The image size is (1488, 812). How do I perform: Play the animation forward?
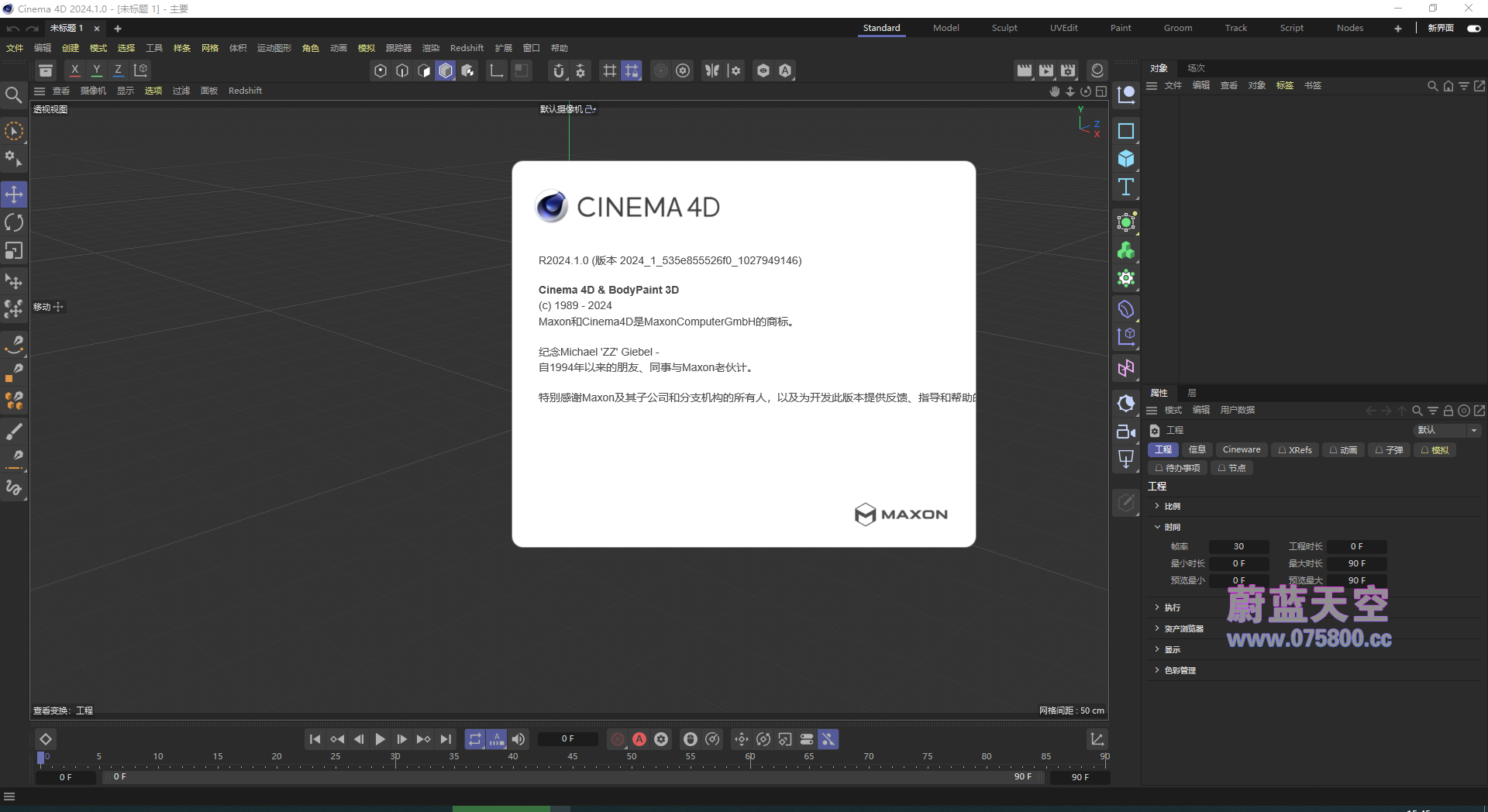tap(381, 739)
